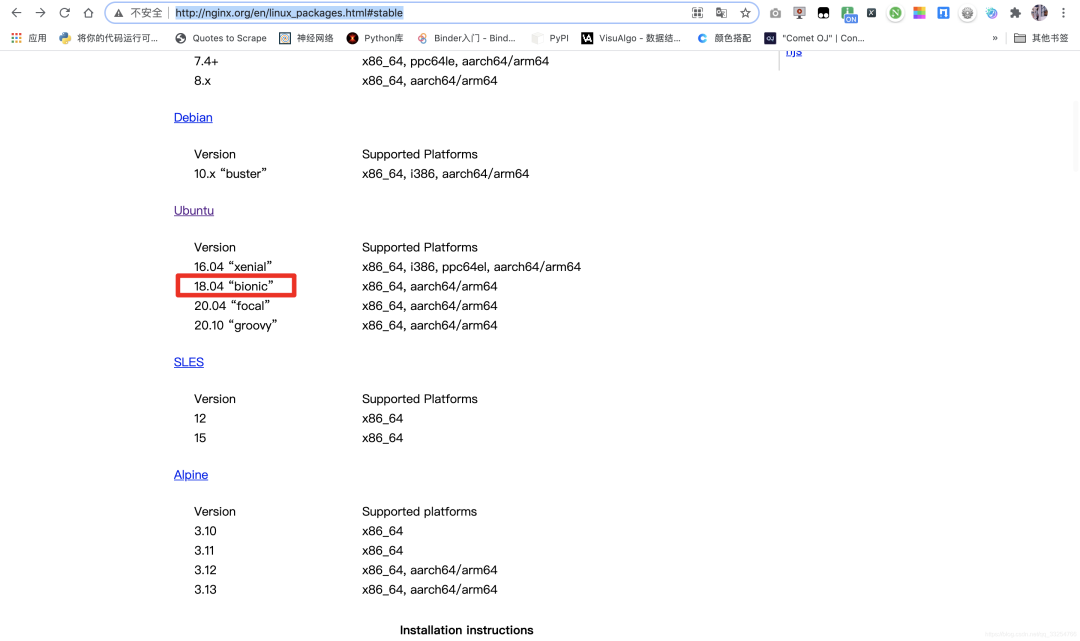Open the browser home page
Screen dimensions: 1080x641
point(88,12)
